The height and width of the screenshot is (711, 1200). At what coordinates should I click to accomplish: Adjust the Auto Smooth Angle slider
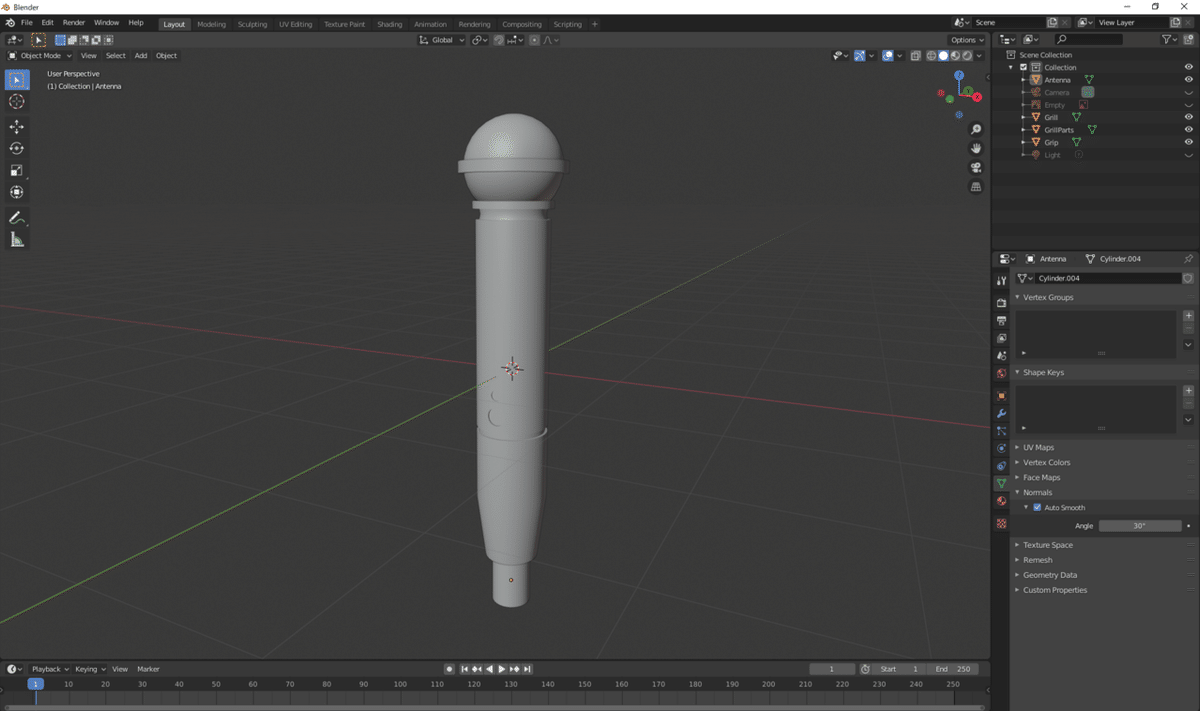pyautogui.click(x=1139, y=526)
